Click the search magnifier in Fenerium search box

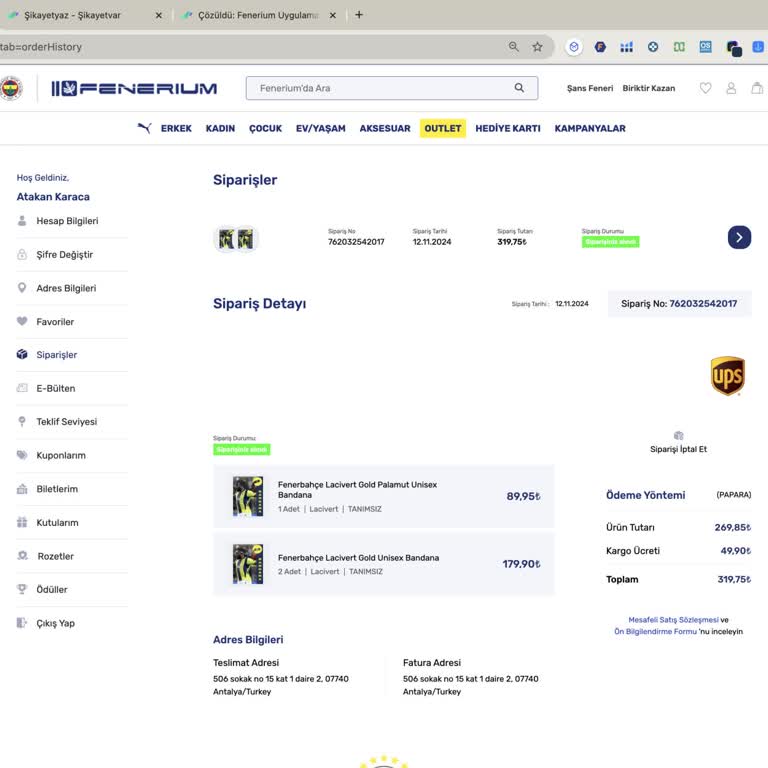coord(519,88)
